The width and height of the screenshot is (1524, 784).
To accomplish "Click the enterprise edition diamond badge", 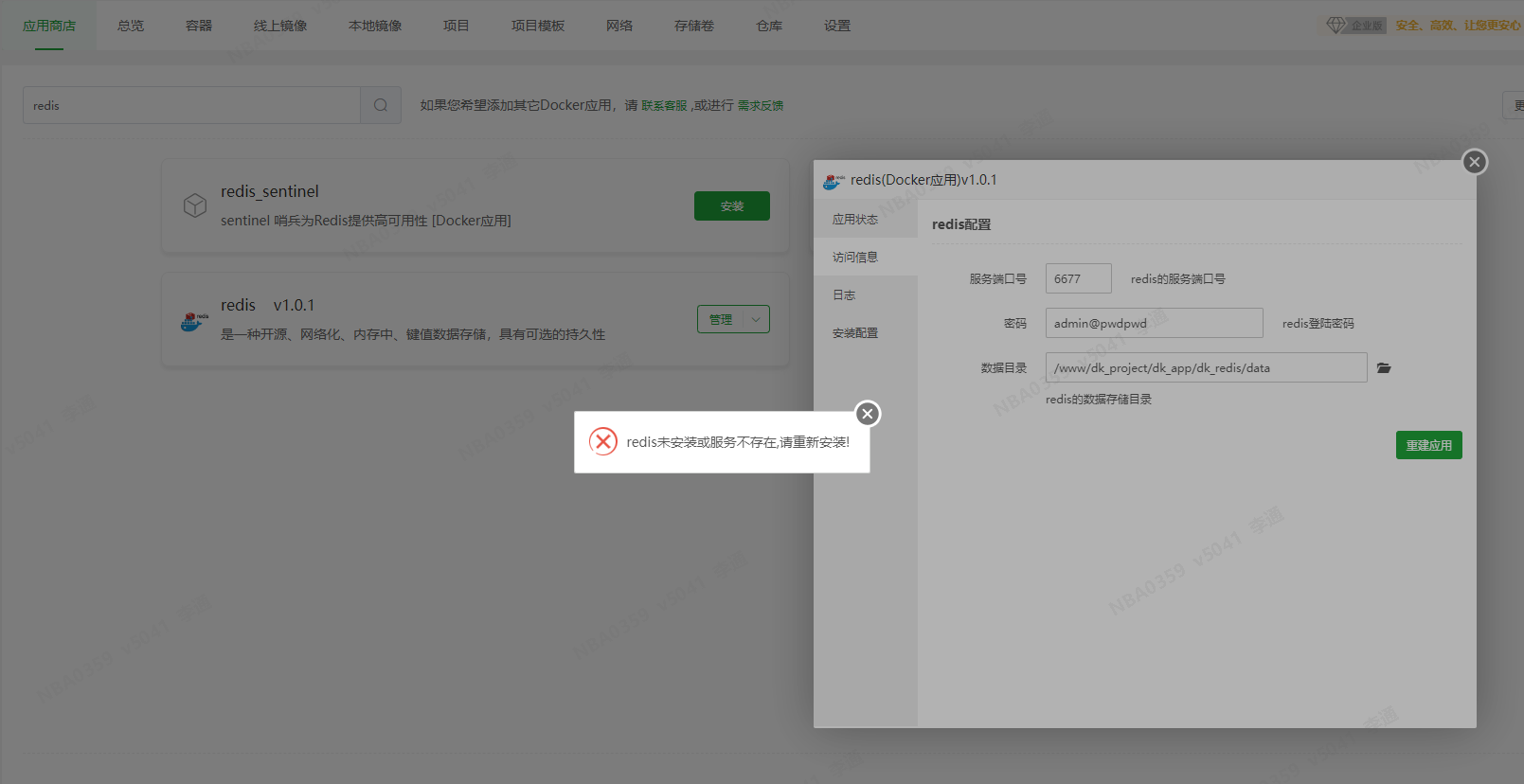I will click(1355, 26).
